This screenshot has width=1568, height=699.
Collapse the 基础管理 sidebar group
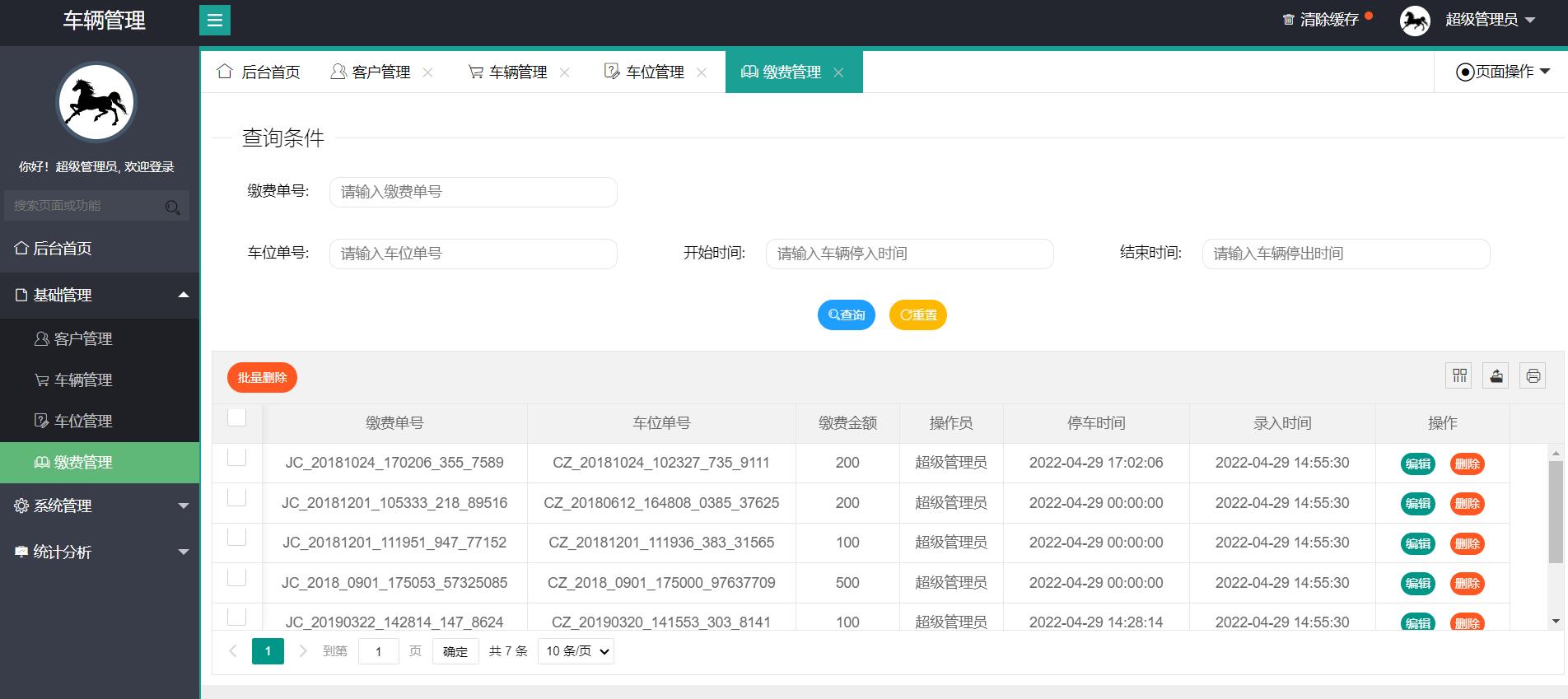coord(100,295)
